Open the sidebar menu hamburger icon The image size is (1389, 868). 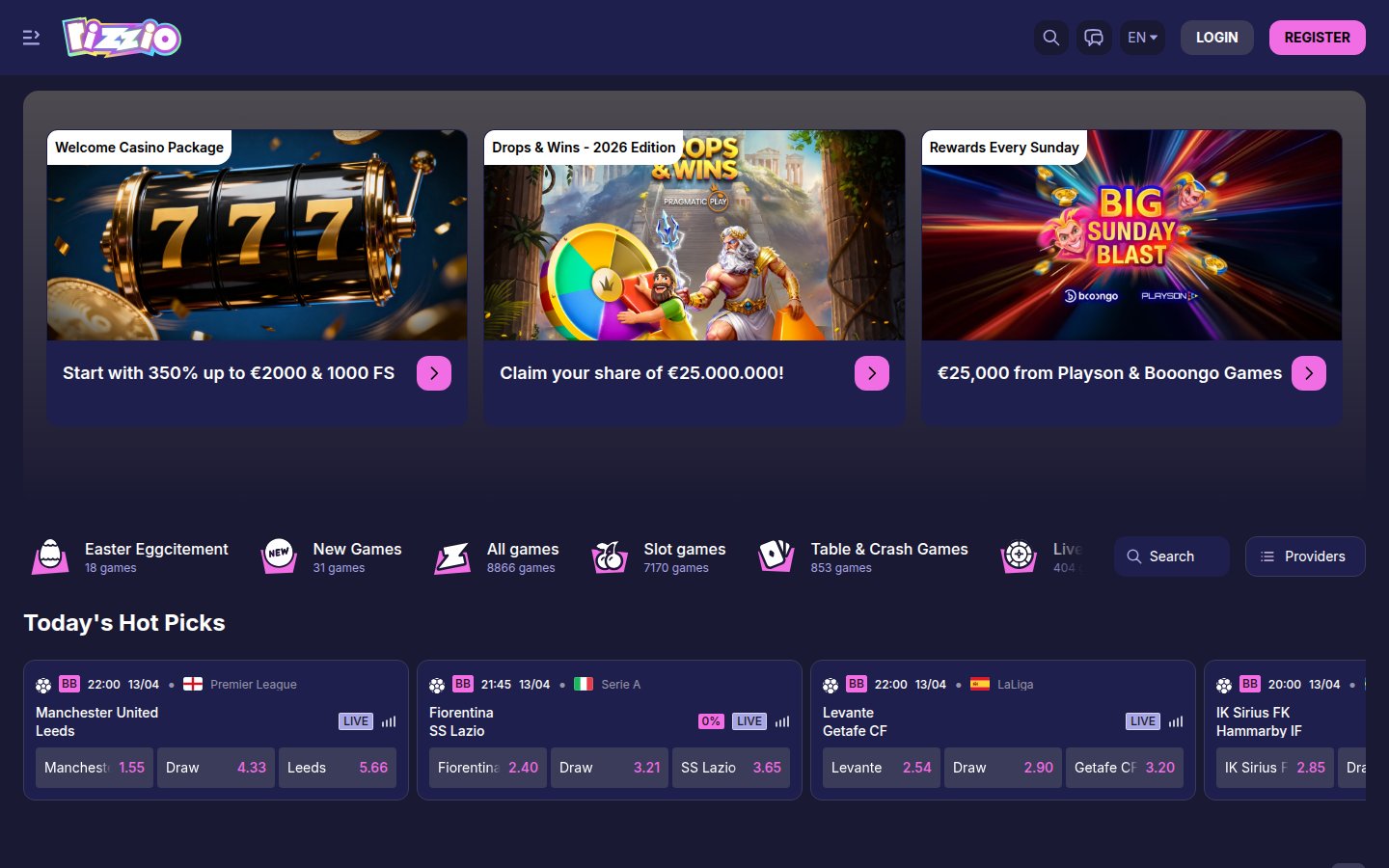click(31, 38)
